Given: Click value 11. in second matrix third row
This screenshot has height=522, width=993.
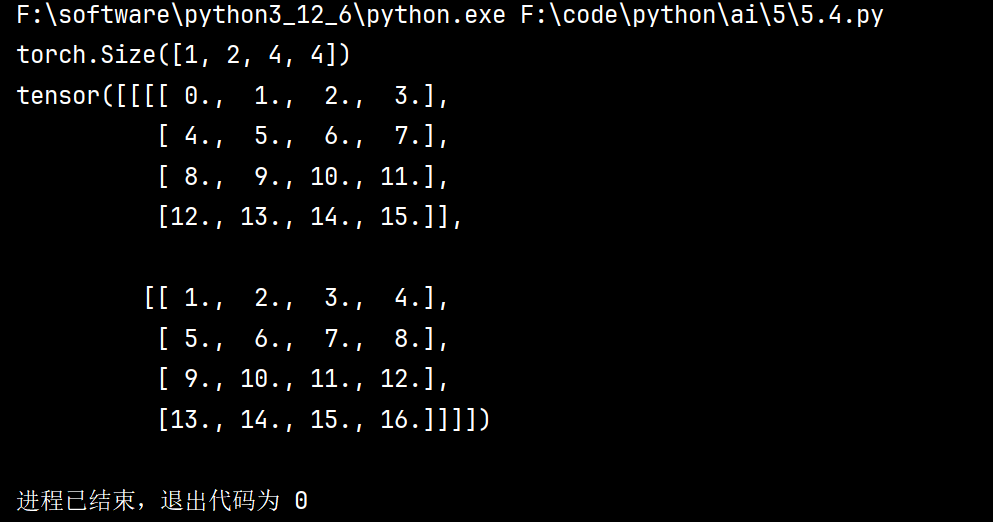Looking at the screenshot, I should pyautogui.click(x=331, y=379).
